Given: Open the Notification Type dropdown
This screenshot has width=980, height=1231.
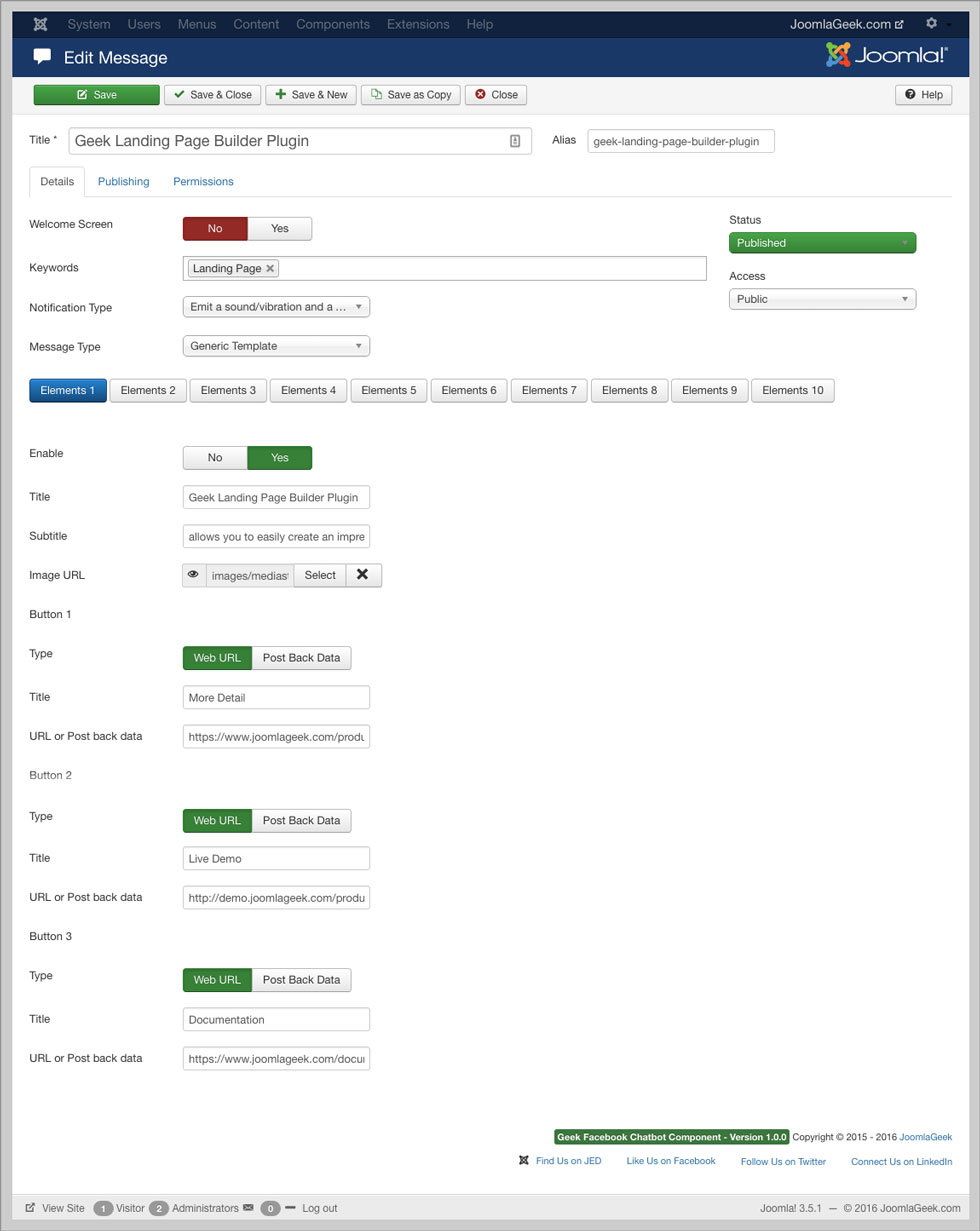Looking at the screenshot, I should (x=276, y=307).
